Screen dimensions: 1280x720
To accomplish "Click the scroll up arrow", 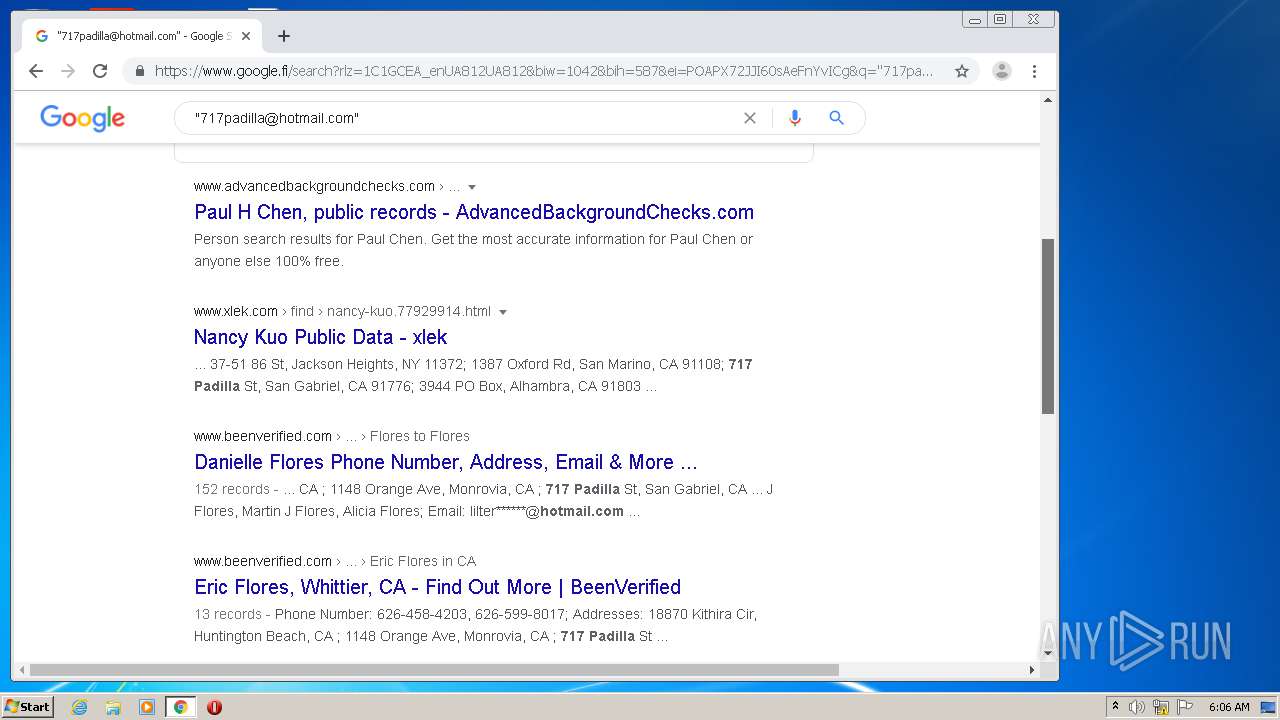I will pos(1048,100).
